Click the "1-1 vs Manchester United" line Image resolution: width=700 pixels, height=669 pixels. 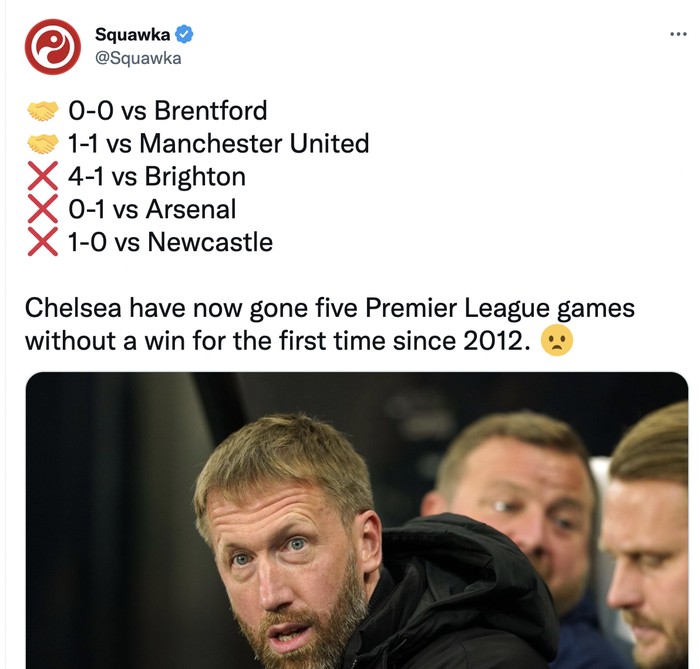pos(217,144)
